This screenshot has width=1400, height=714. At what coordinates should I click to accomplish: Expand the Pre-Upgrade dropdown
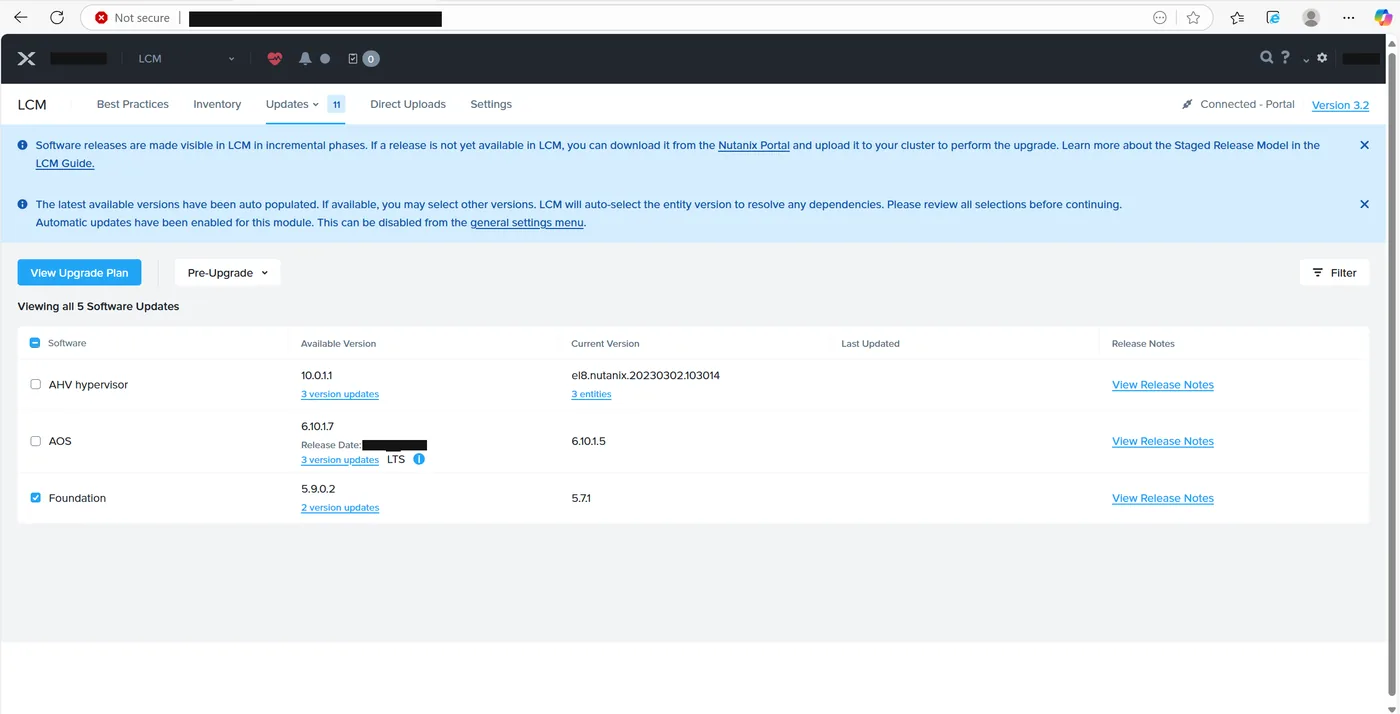(x=228, y=273)
